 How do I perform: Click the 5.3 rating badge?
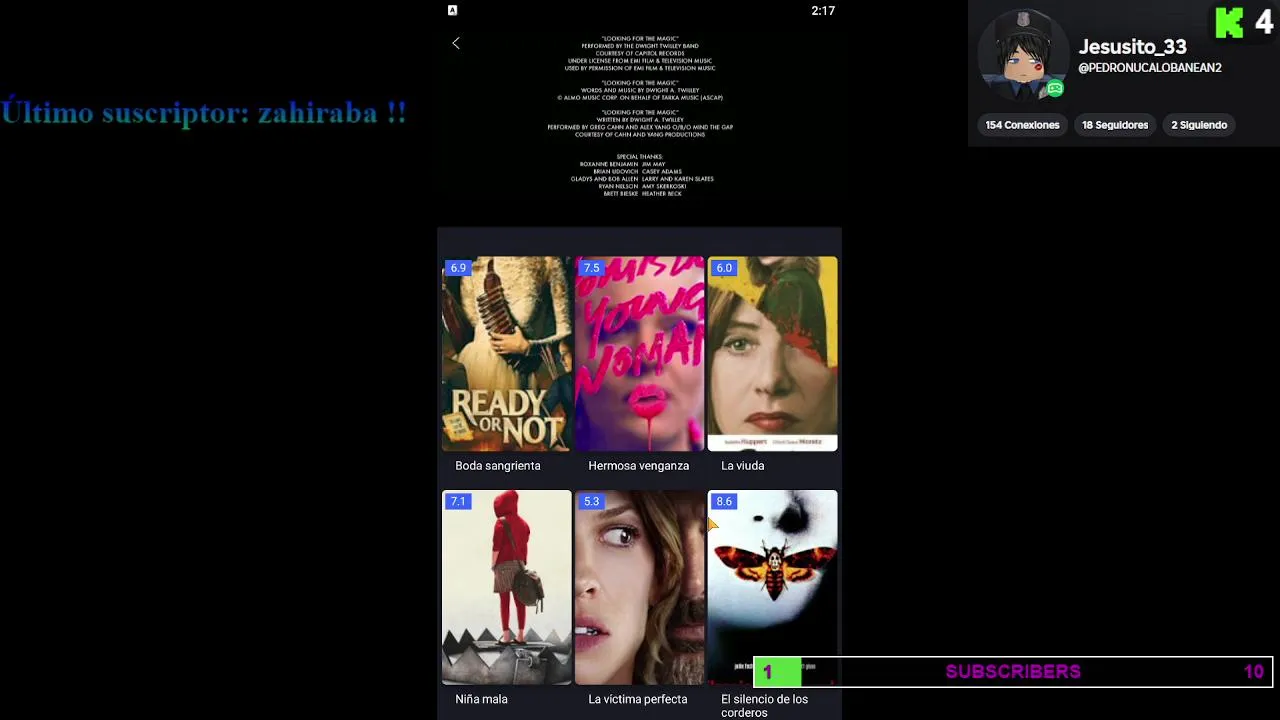click(x=592, y=502)
